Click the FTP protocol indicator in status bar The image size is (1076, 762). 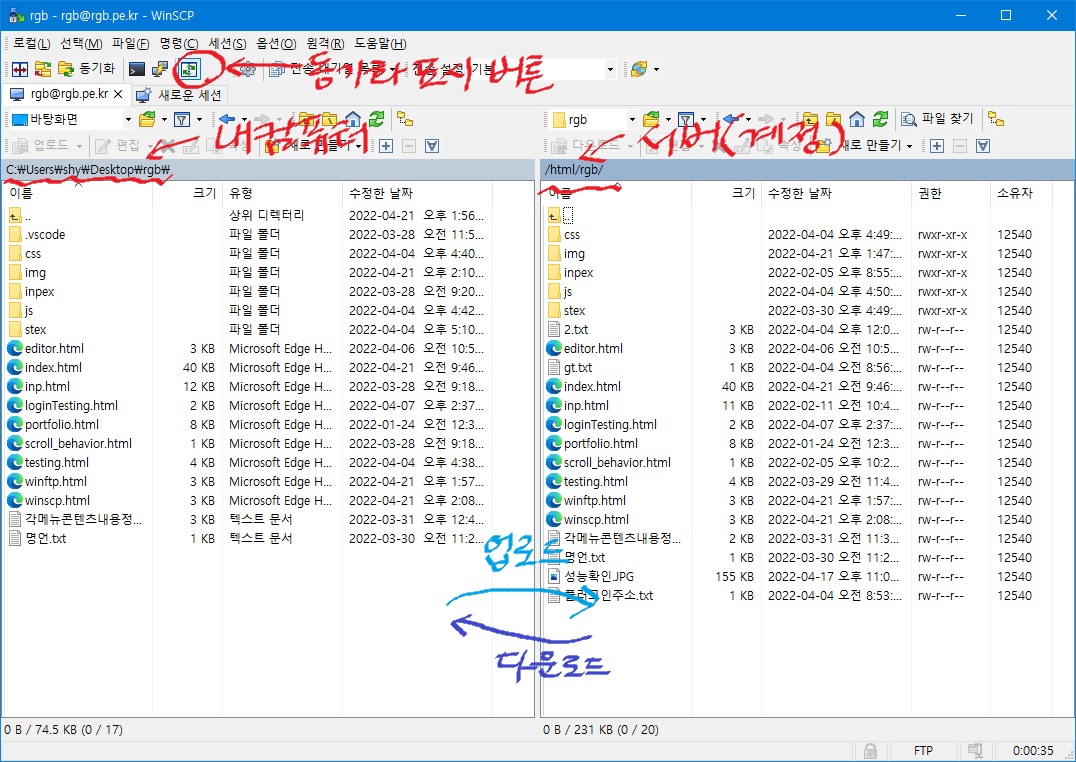click(921, 749)
